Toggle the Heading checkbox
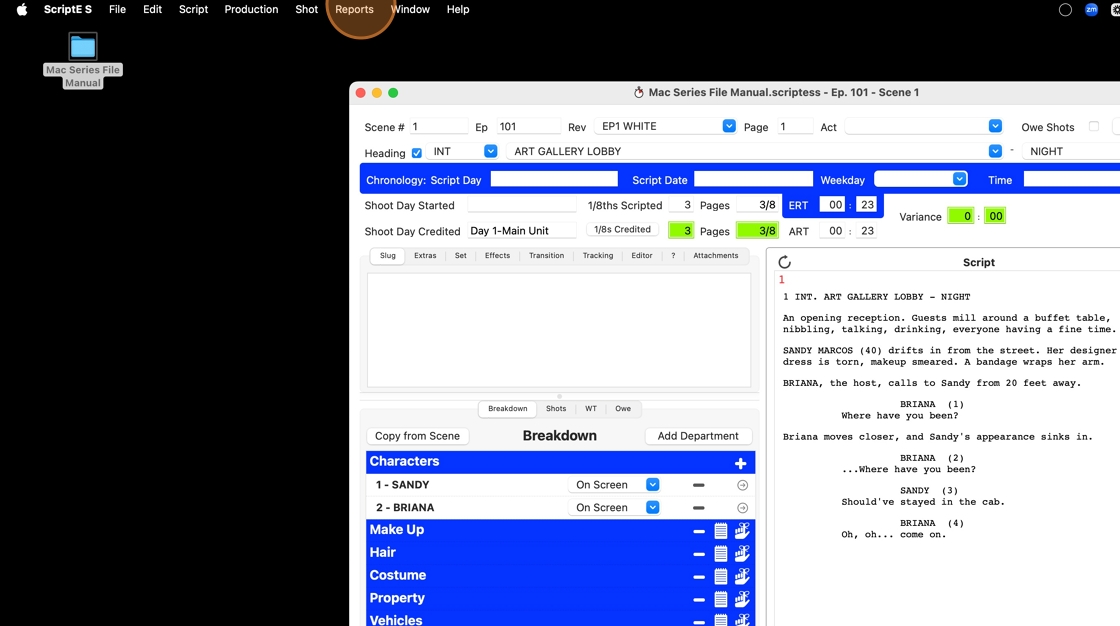This screenshot has width=1120, height=626. [417, 153]
